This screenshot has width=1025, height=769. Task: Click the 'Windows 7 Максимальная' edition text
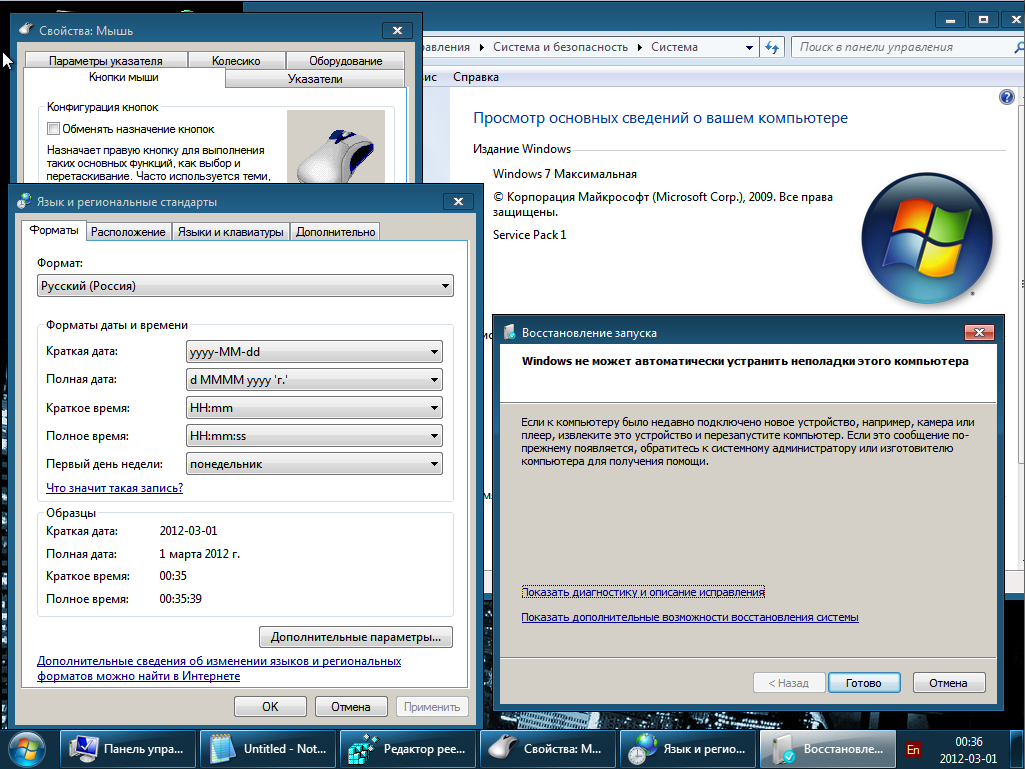click(x=565, y=174)
